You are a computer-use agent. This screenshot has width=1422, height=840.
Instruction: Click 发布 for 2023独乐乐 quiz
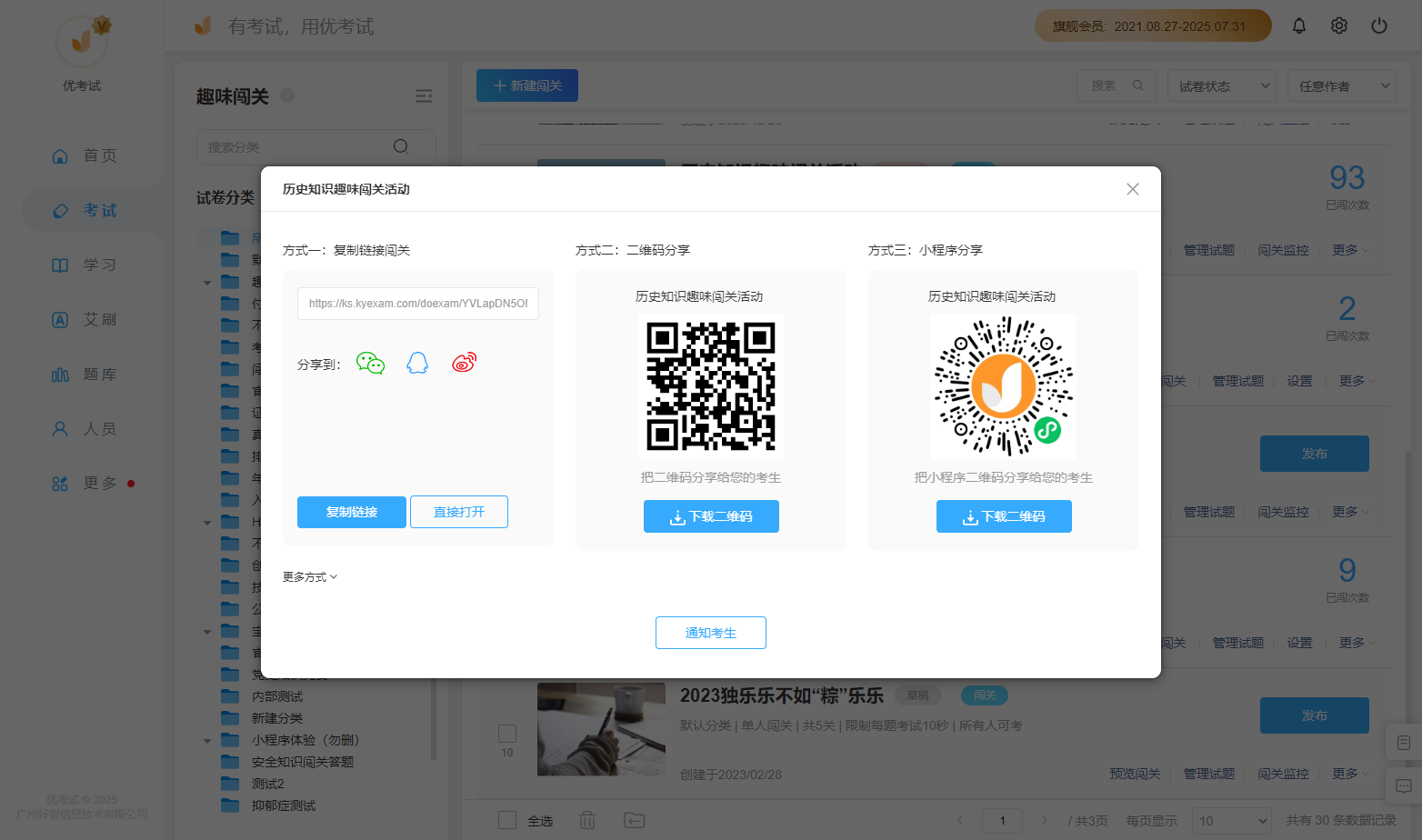click(1315, 715)
